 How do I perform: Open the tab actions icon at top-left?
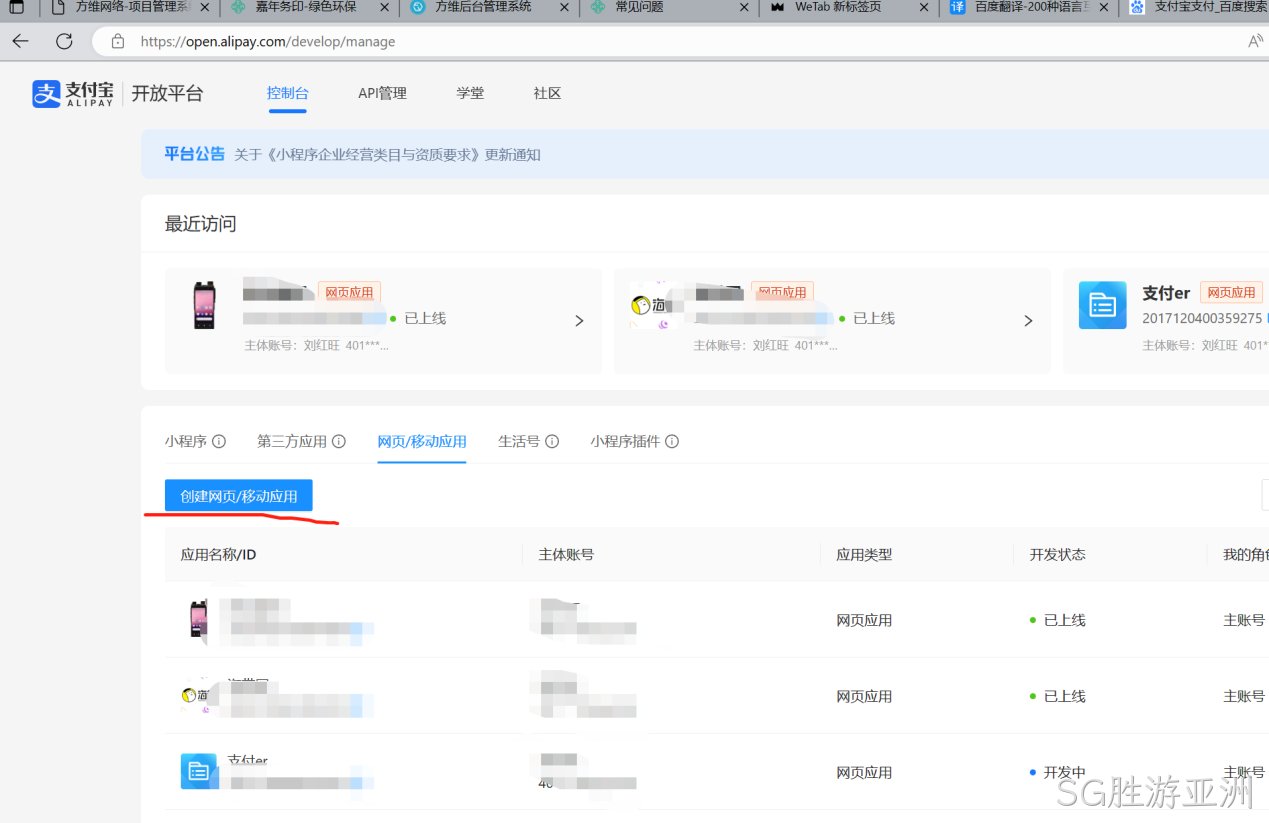click(x=16, y=7)
